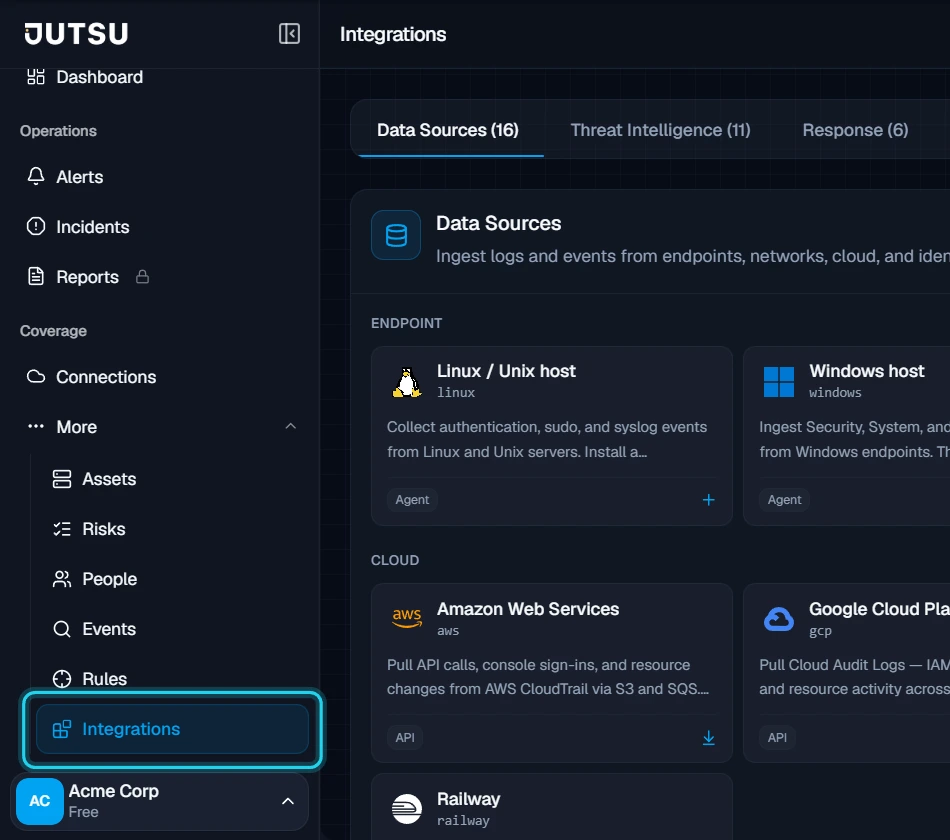
Task: Collapse the More section chevron
Action: (291, 426)
